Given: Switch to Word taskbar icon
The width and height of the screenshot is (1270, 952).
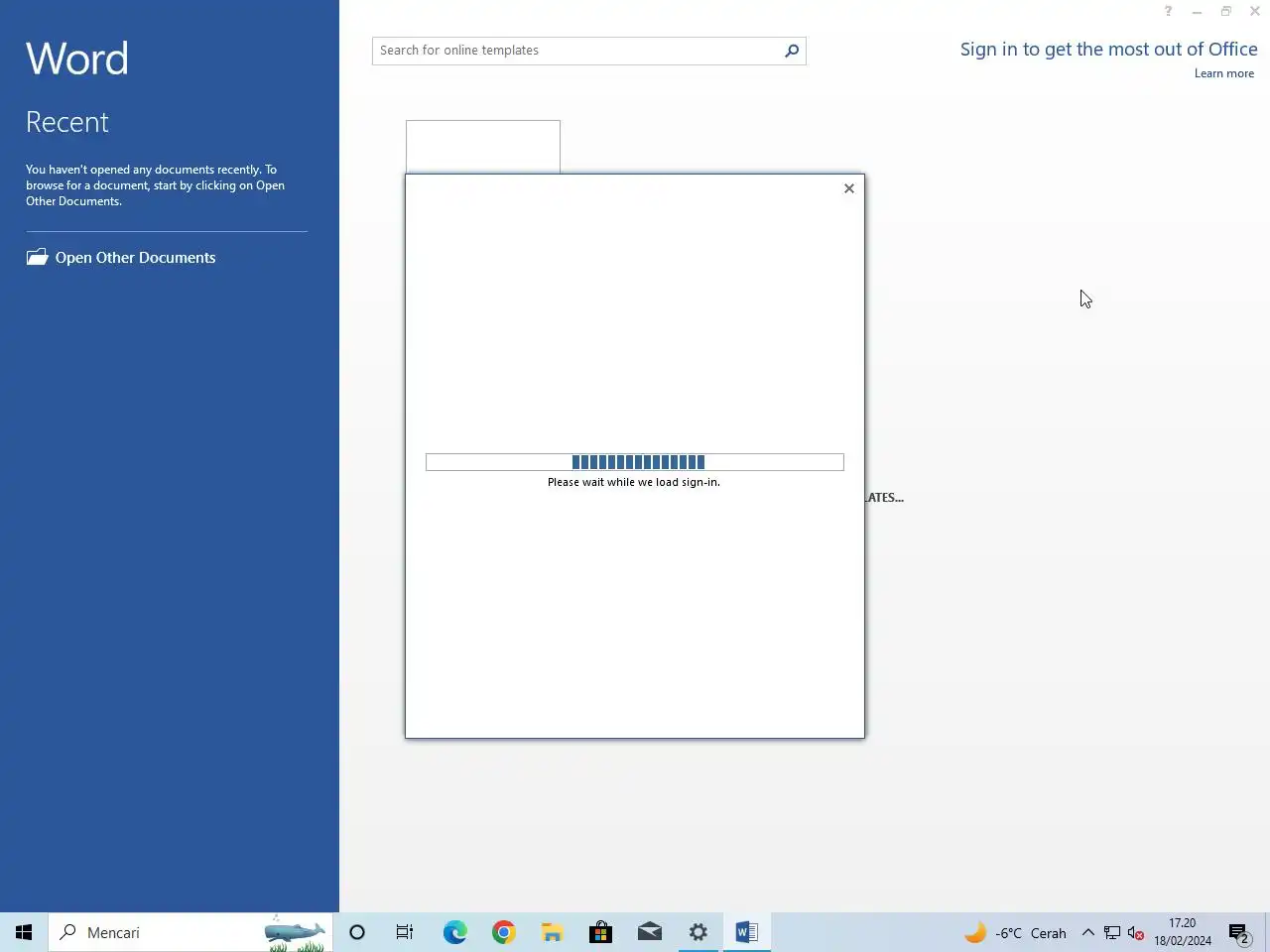Looking at the screenshot, I should (x=747, y=932).
